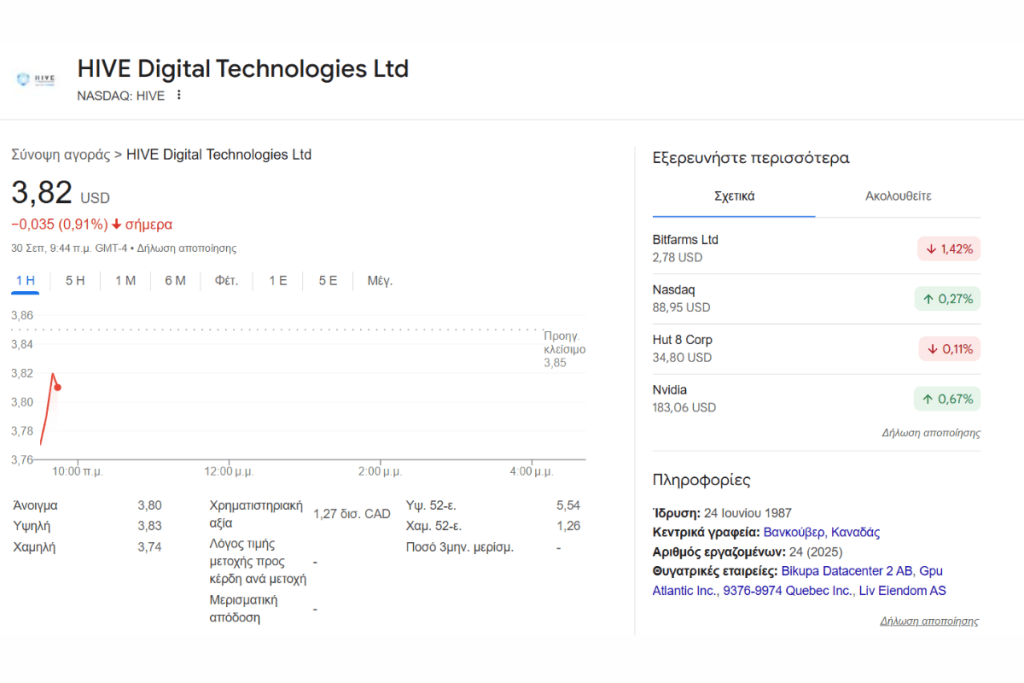
Task: Click the HIVE company logo
Action: click(36, 79)
